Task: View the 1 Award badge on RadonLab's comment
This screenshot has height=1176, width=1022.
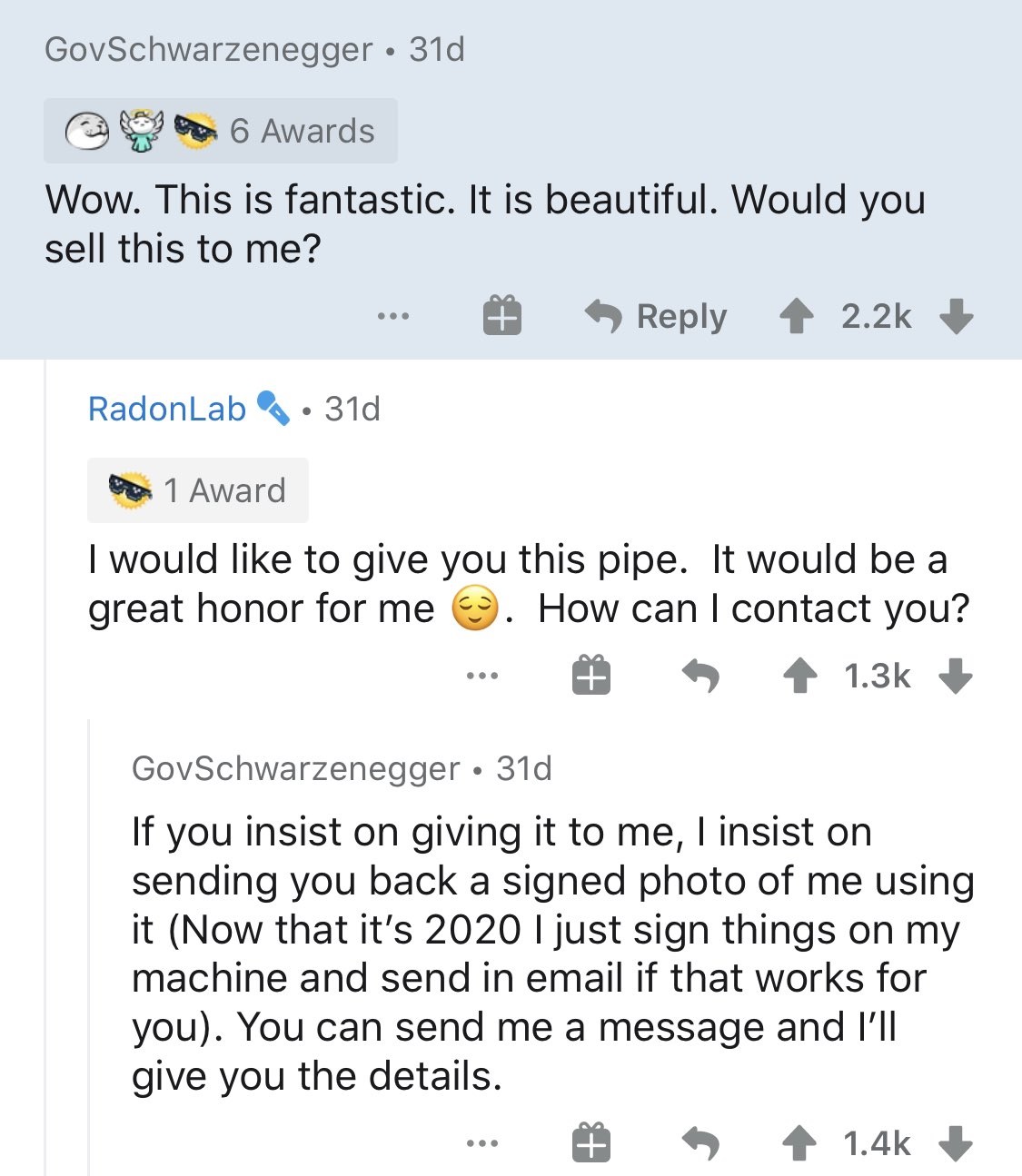Action: click(x=198, y=490)
